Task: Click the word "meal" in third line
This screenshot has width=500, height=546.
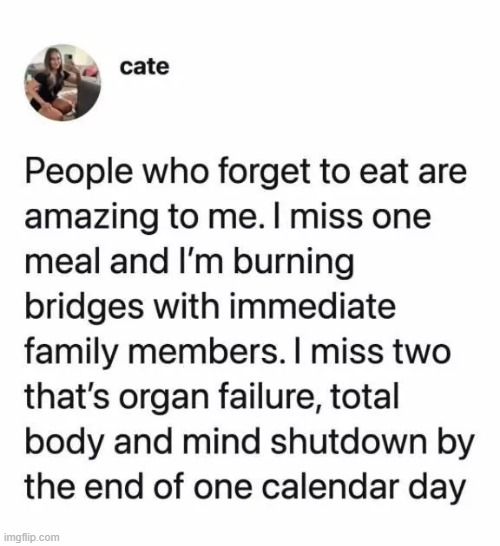Action: tap(64, 261)
